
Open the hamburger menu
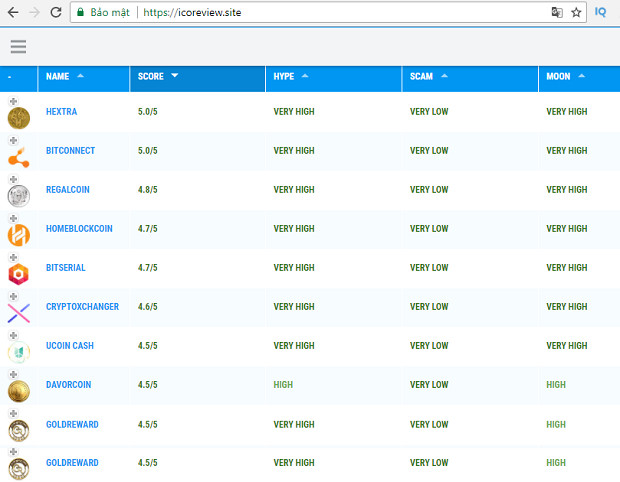(18, 46)
